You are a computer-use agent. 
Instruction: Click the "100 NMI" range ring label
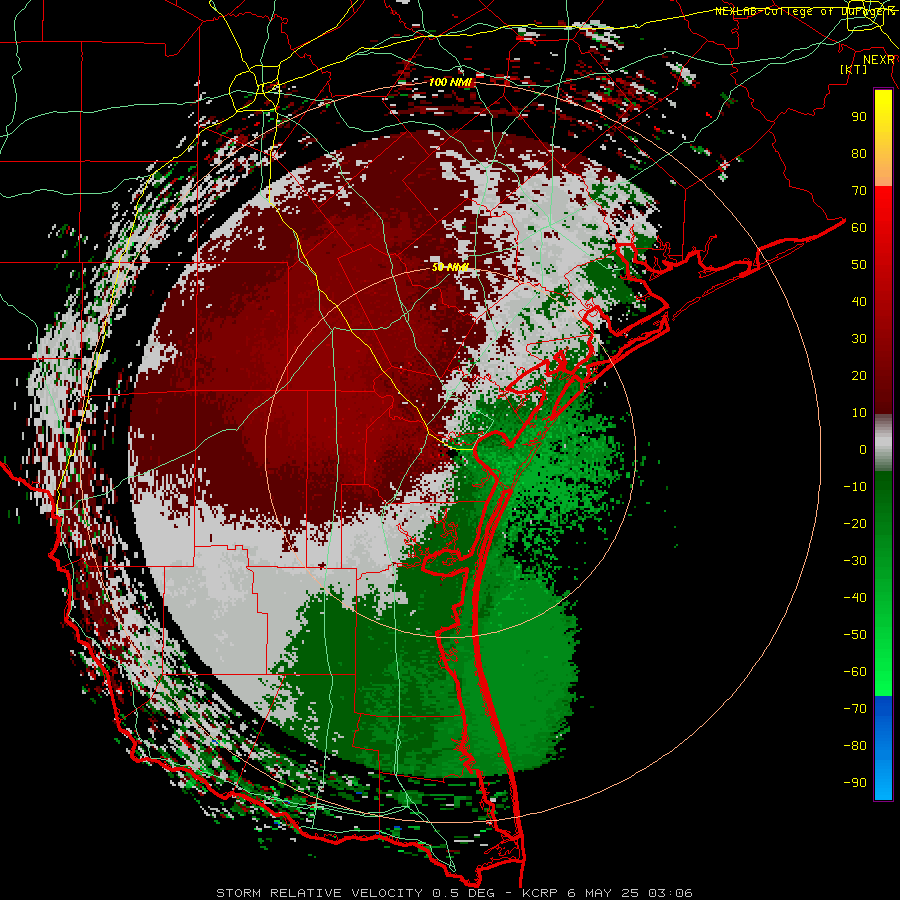tap(451, 83)
